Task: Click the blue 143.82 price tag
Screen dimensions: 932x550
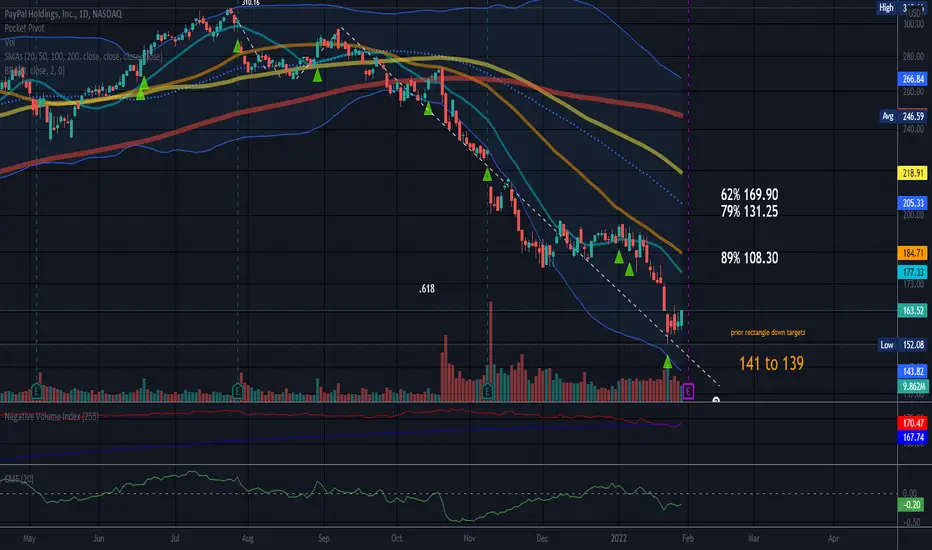Action: pyautogui.click(x=913, y=371)
